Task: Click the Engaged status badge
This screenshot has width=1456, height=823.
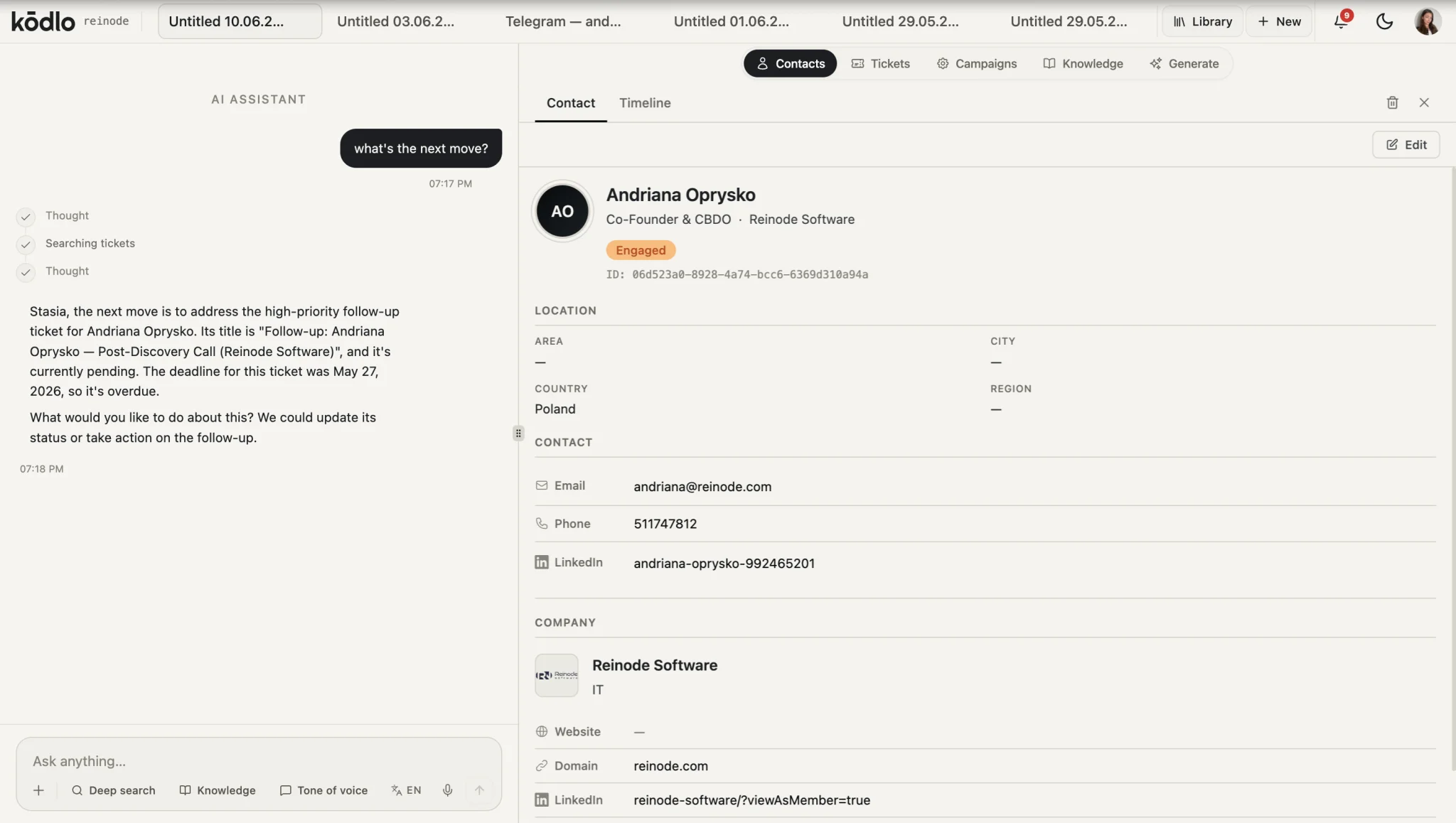Action: click(x=641, y=250)
